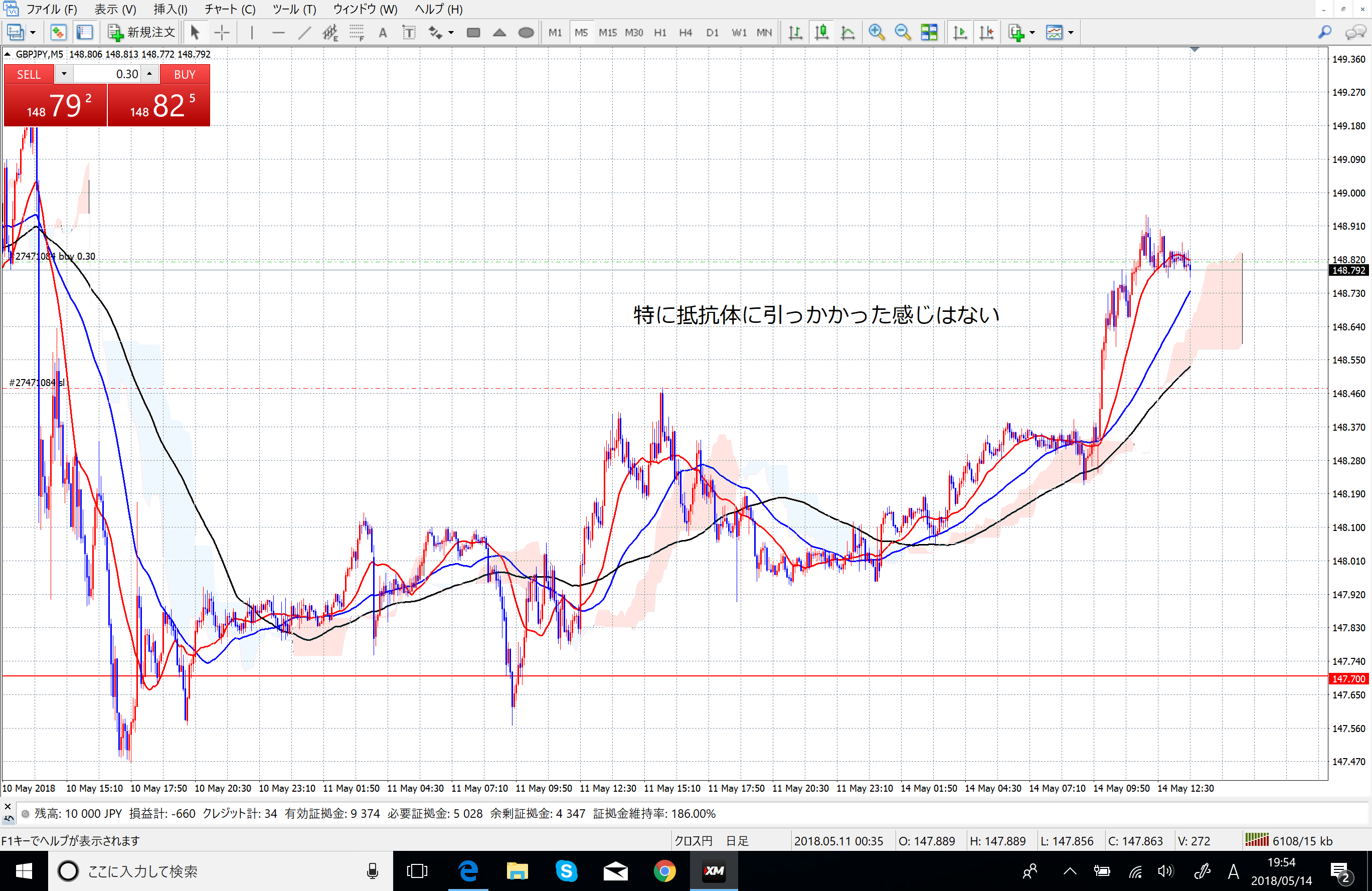Toggle chart shift button
1372x891 pixels.
click(986, 33)
